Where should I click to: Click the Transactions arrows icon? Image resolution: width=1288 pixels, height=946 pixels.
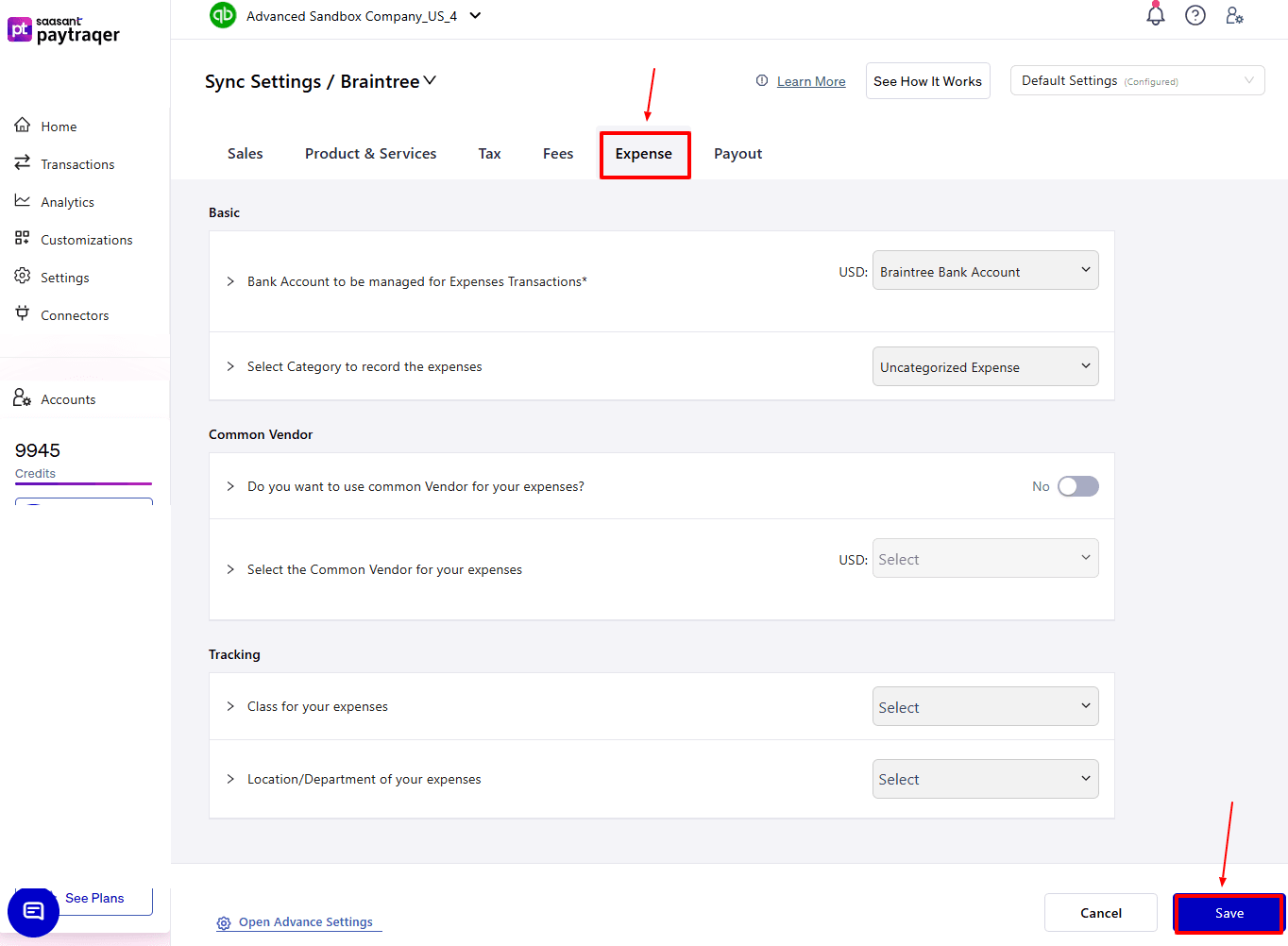pos(23,162)
